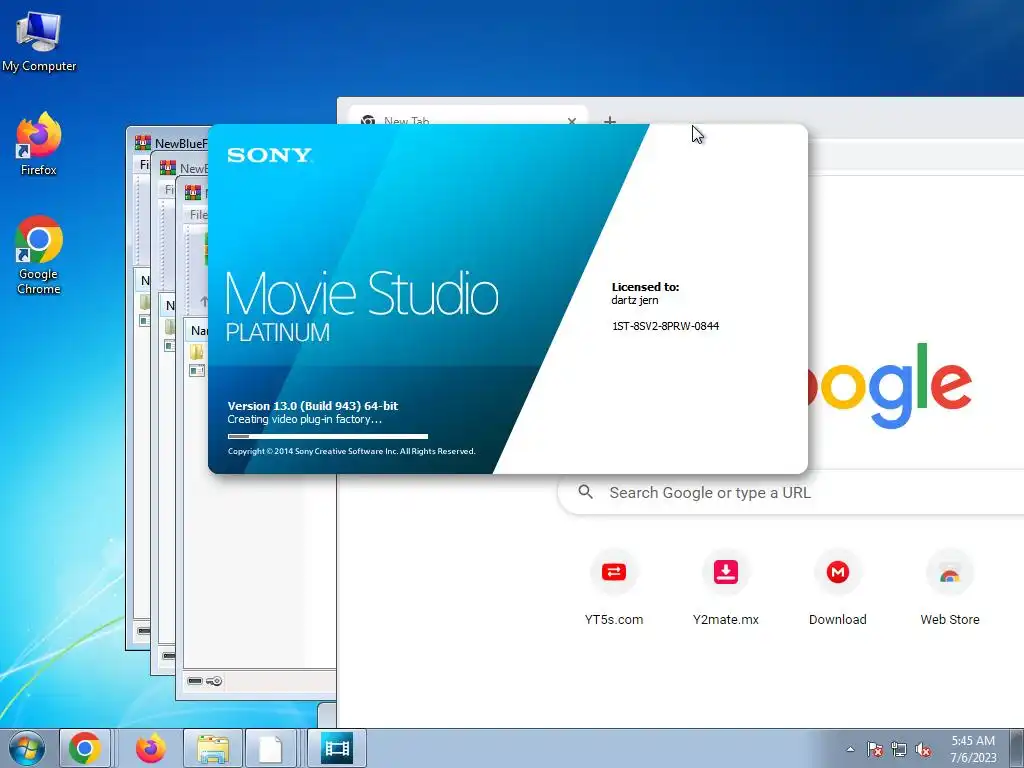Select application file row in frontmost WinRAR list
Screen dimensions: 1024x768
tap(198, 371)
